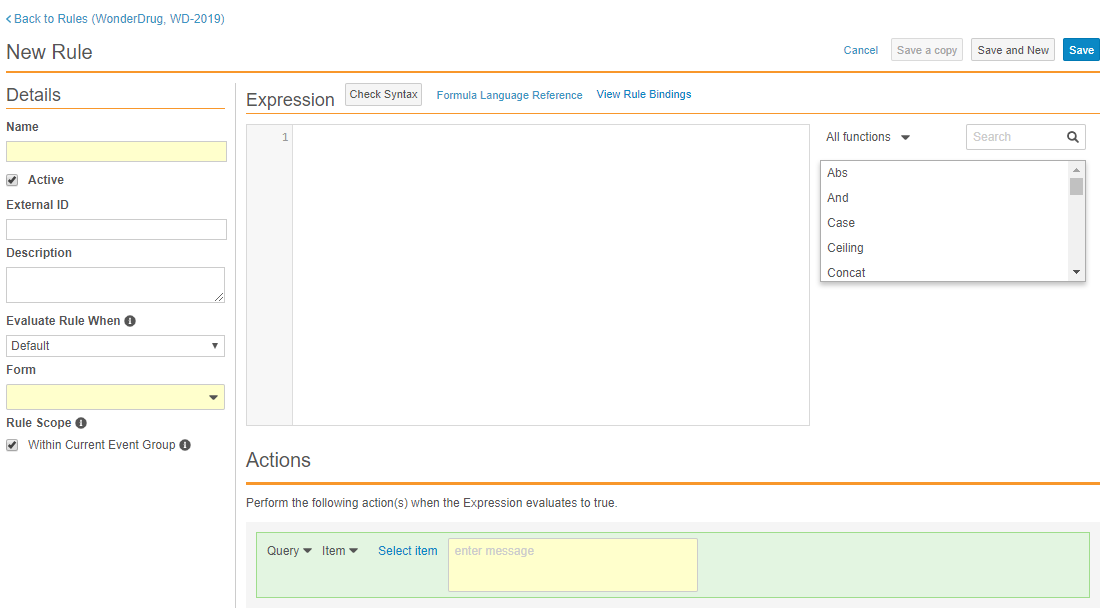This screenshot has width=1112, height=612.
Task: Click the search magnifier icon
Action: point(1072,138)
